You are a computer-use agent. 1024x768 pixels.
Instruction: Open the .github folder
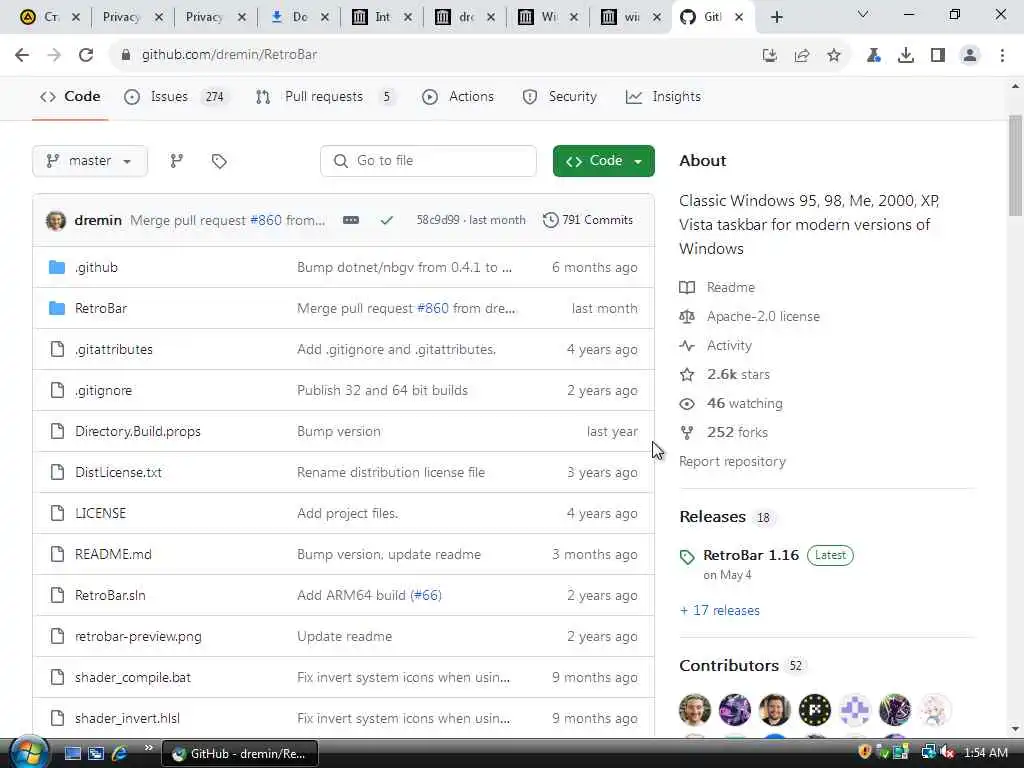click(x=96, y=268)
